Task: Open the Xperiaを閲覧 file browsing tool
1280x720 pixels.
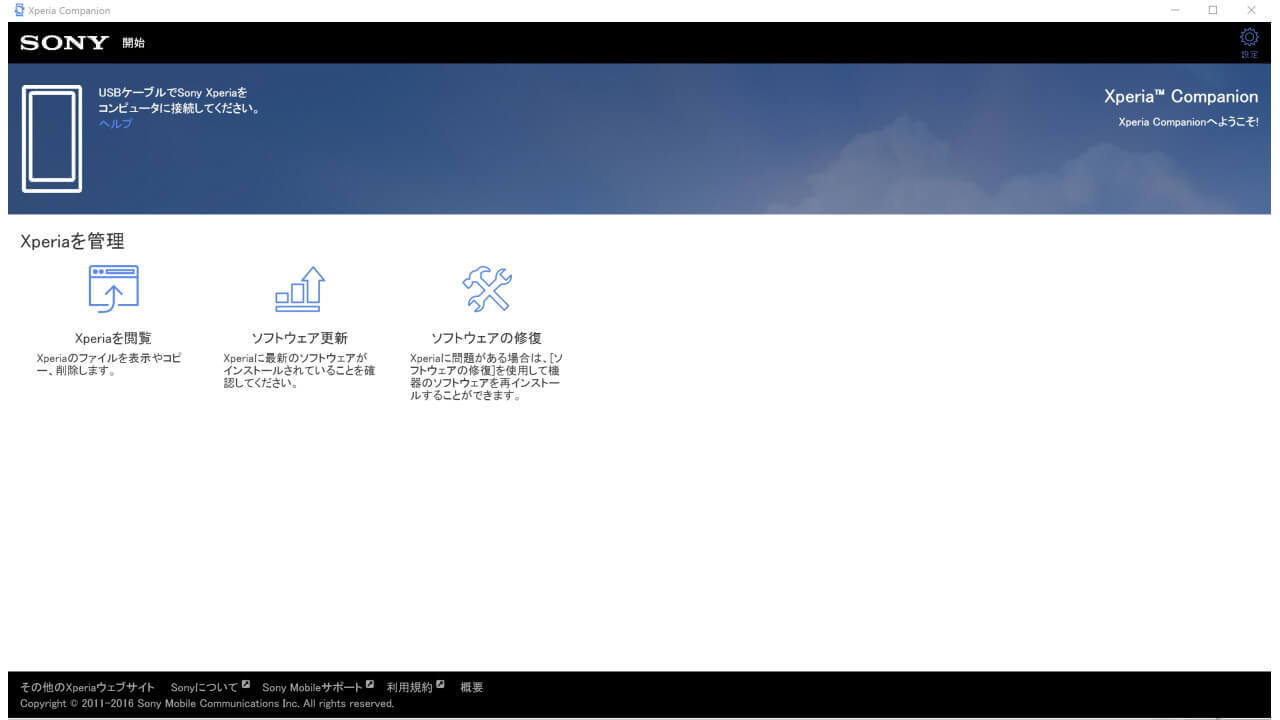Action: (113, 290)
